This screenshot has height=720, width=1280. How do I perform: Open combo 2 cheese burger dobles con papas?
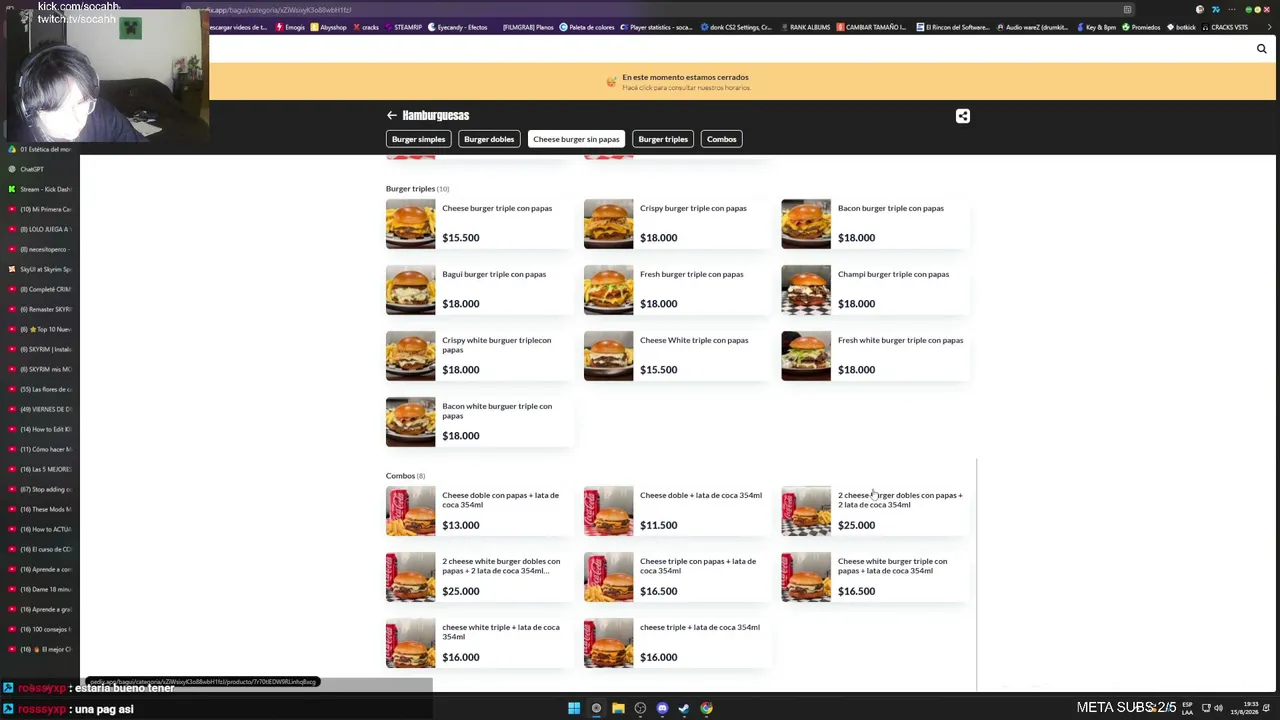pyautogui.click(x=875, y=510)
